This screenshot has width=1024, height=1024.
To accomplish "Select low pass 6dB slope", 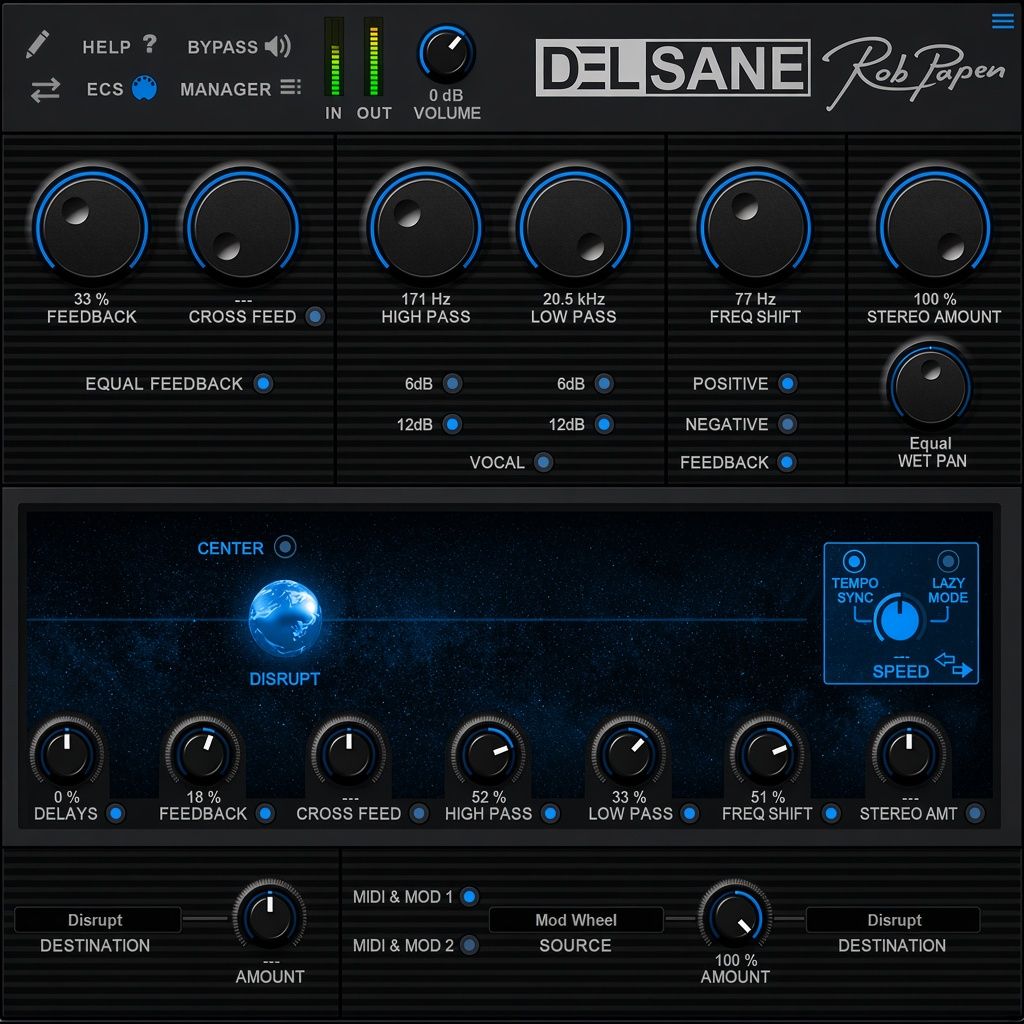I will click(604, 383).
